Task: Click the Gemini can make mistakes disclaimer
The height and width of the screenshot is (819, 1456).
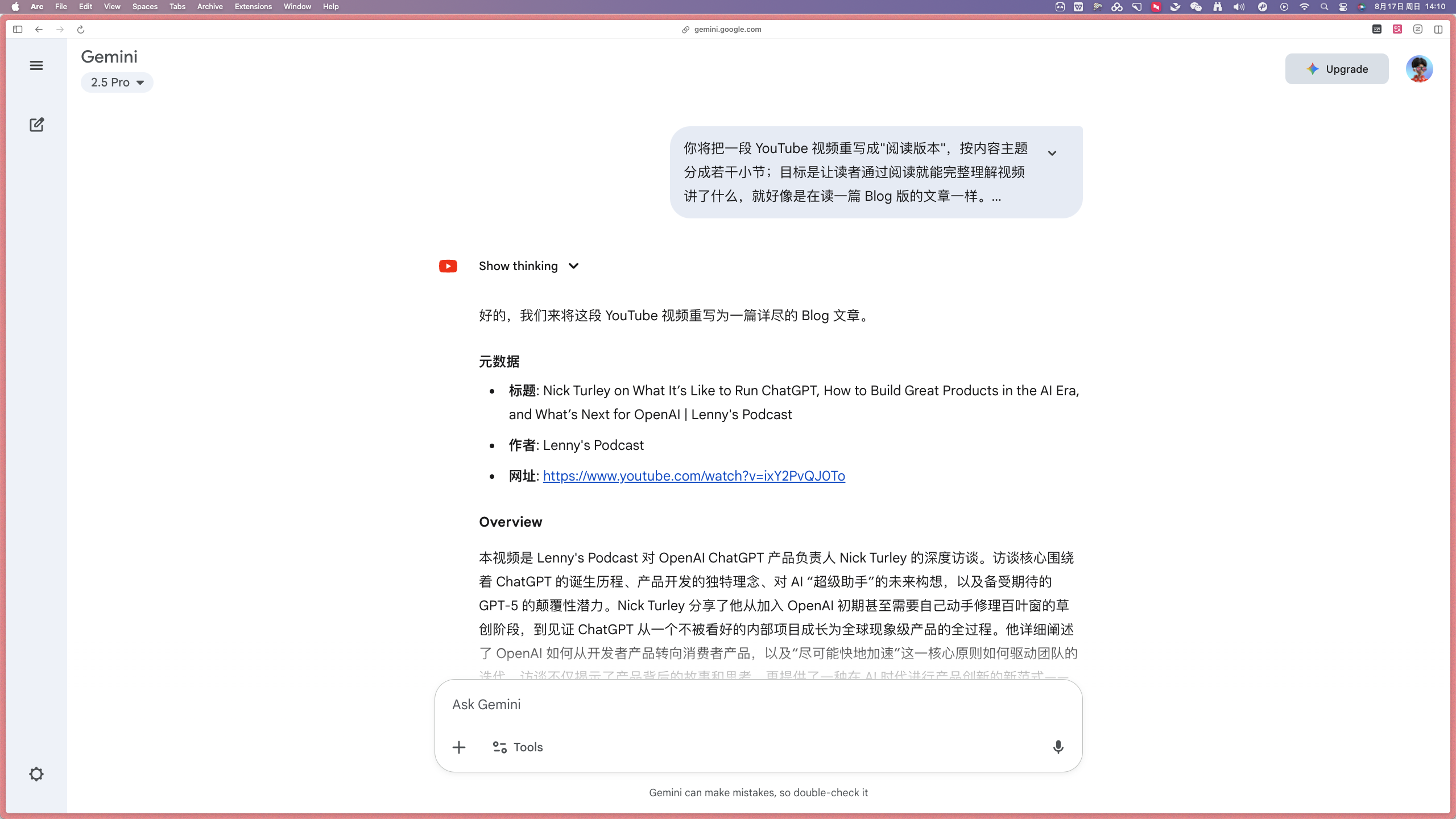Action: coord(758,793)
